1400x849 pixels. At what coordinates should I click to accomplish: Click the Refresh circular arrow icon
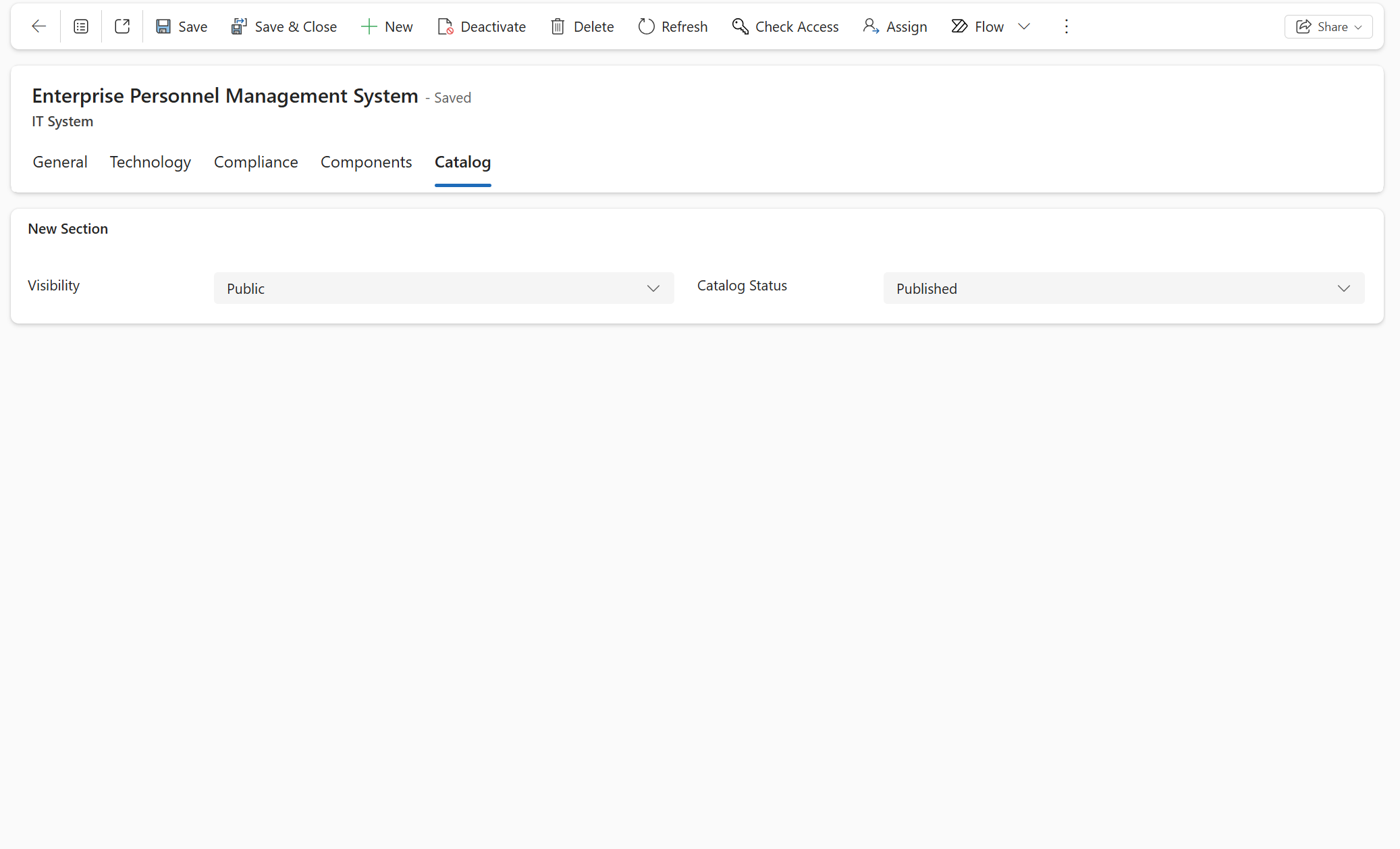646,26
